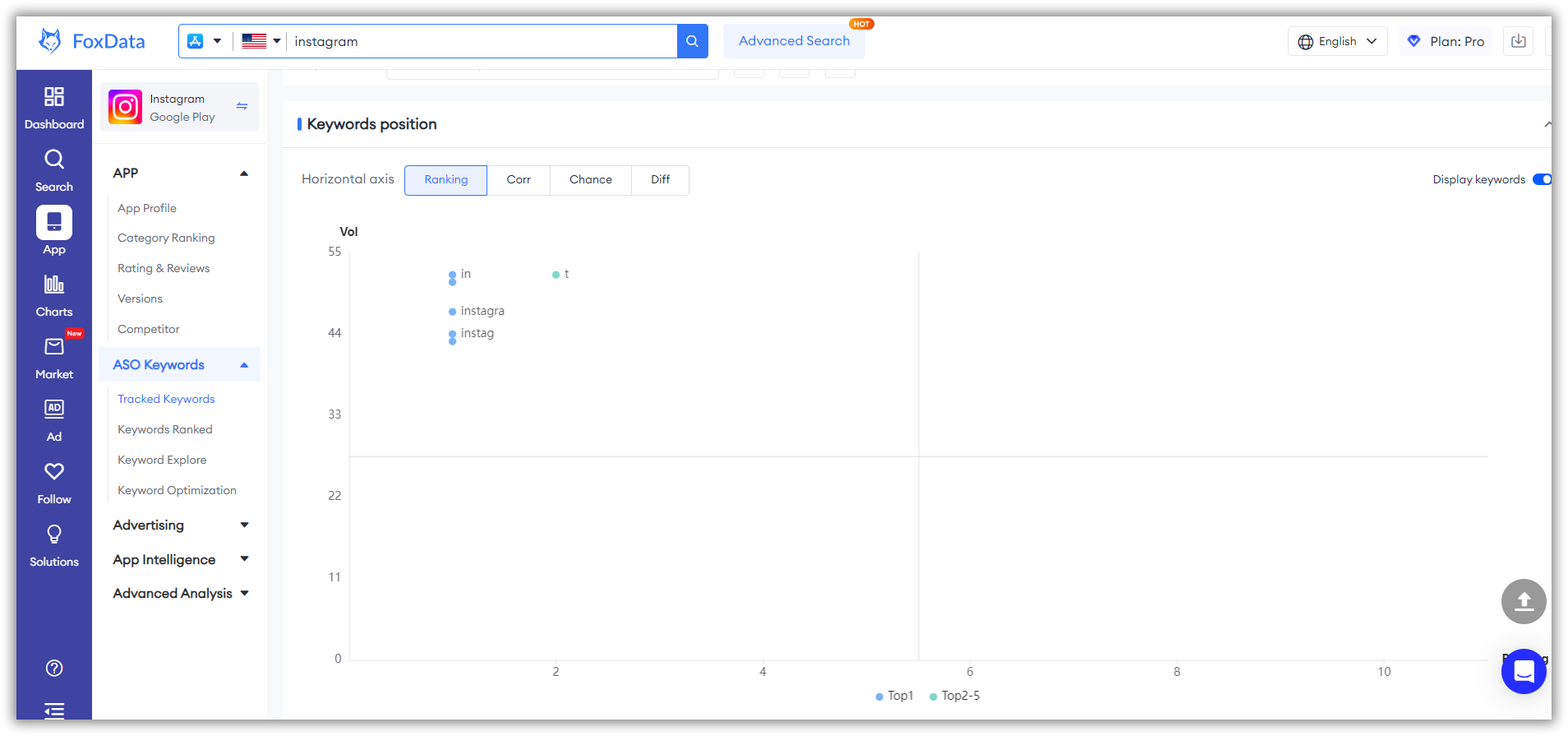The height and width of the screenshot is (736, 1568).
Task: Open Rating & Reviews menu item
Action: tap(164, 268)
